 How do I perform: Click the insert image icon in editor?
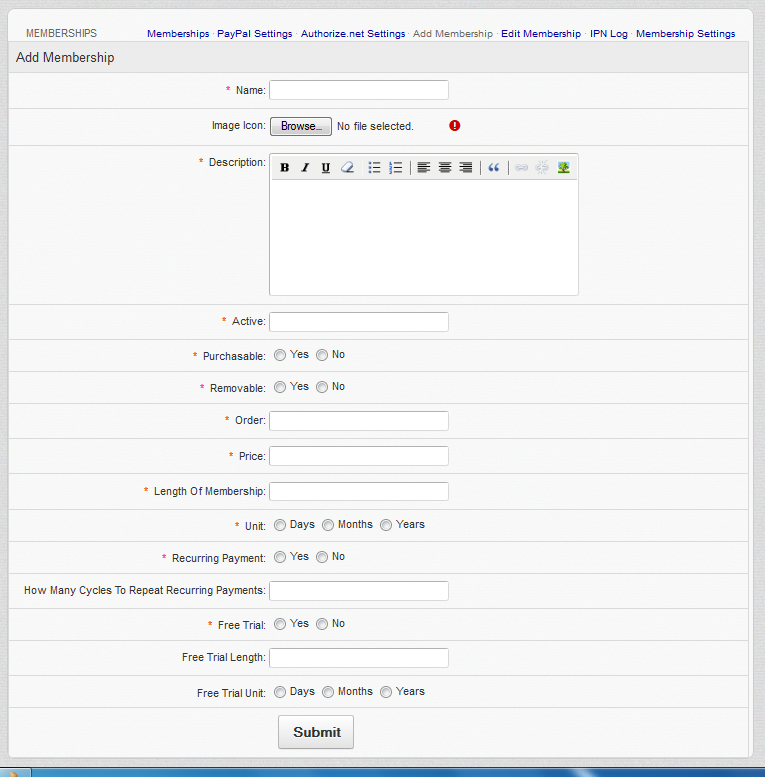(564, 168)
